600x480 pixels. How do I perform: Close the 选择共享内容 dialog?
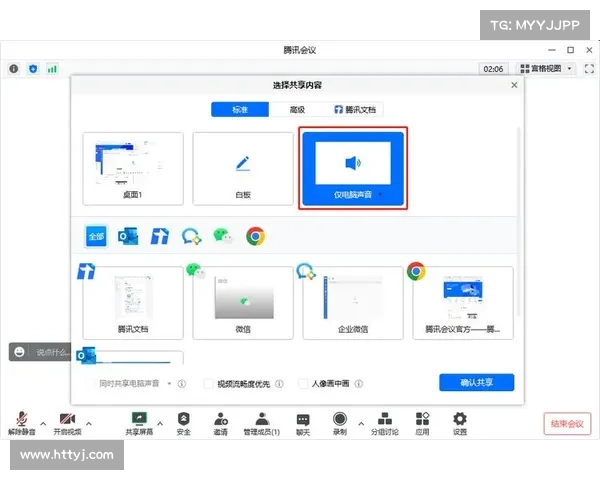coord(514,85)
